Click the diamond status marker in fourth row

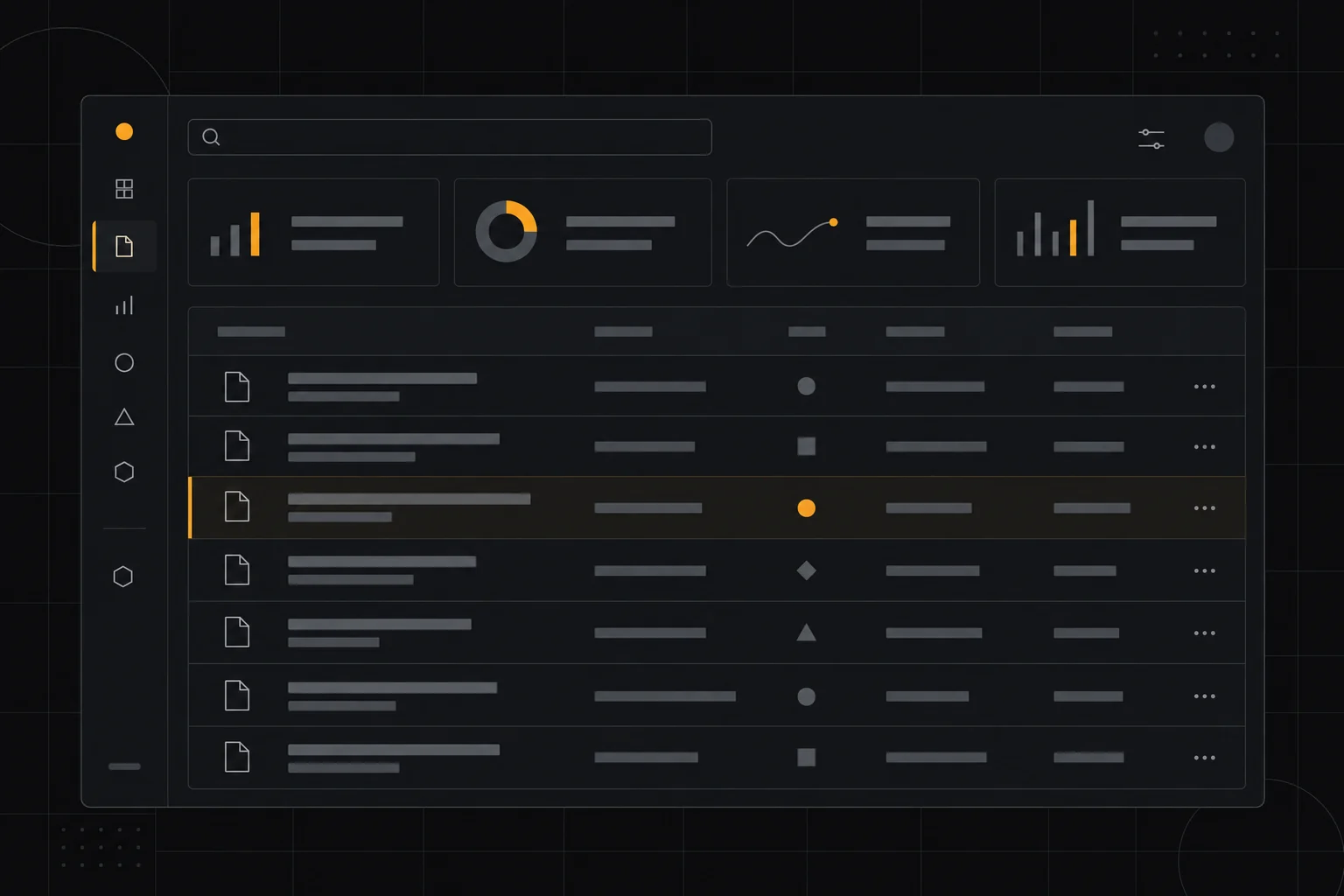[807, 570]
